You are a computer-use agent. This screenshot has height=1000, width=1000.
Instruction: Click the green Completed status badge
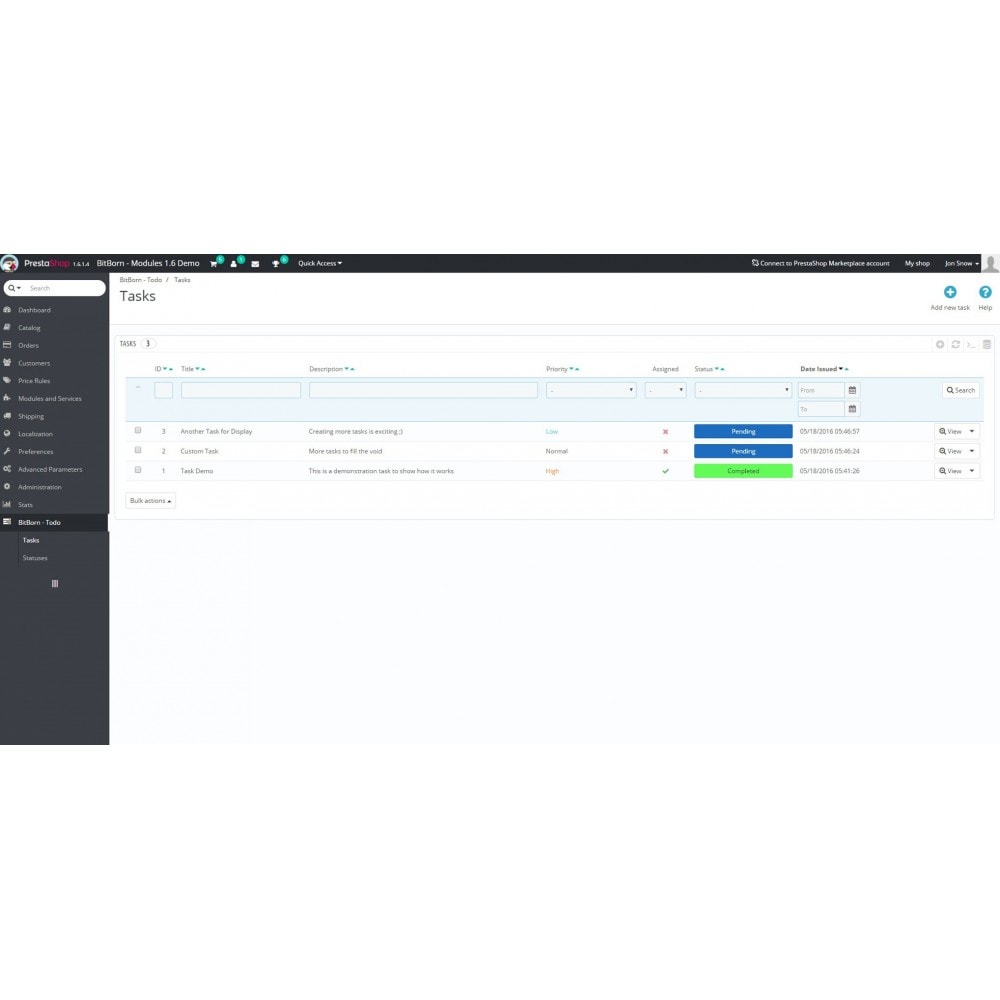743,471
